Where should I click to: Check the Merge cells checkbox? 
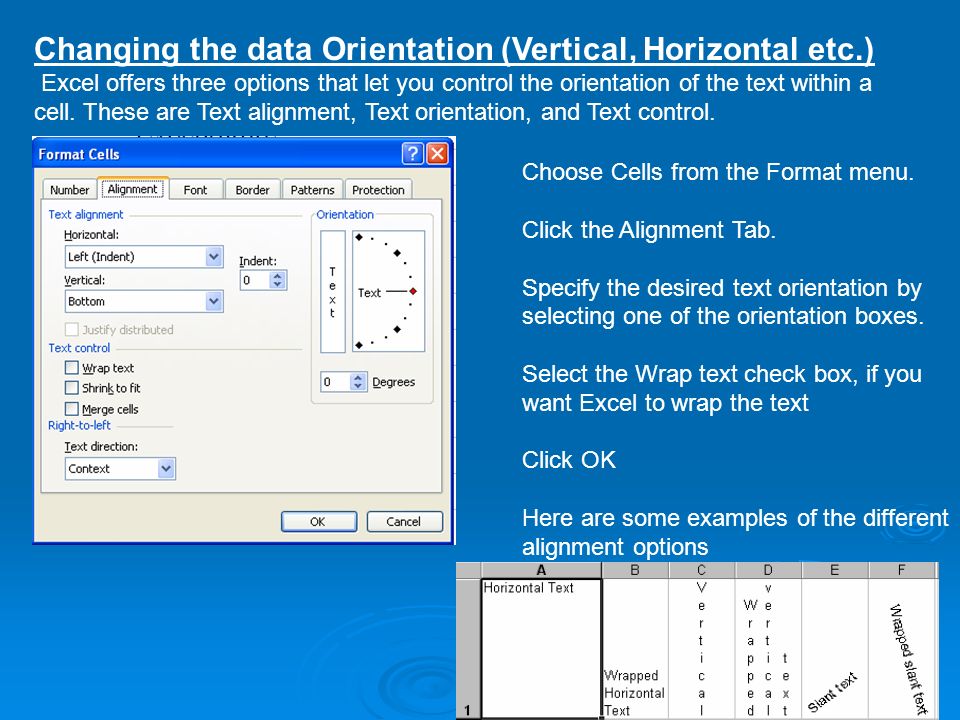(x=72, y=408)
